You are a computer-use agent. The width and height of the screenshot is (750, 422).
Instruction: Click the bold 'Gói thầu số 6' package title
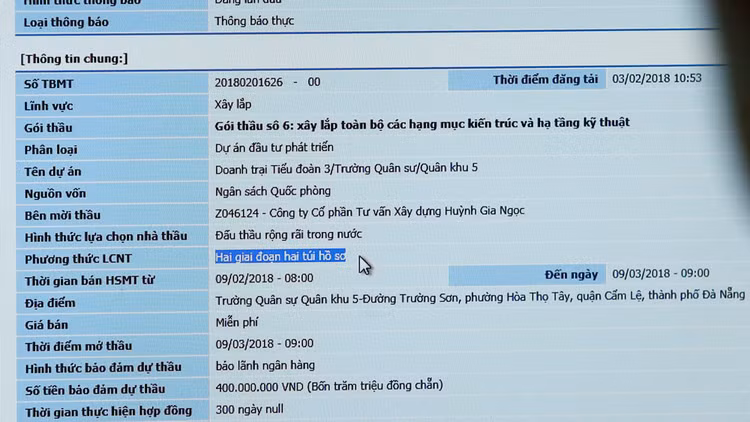pos(422,124)
